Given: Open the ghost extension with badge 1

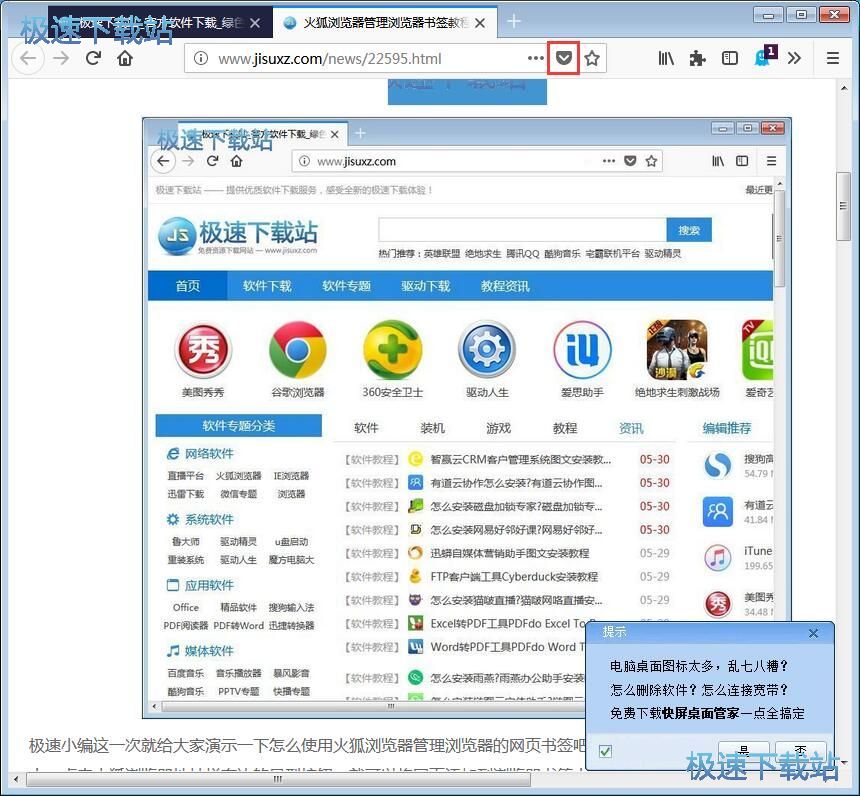Looking at the screenshot, I should click(764, 56).
